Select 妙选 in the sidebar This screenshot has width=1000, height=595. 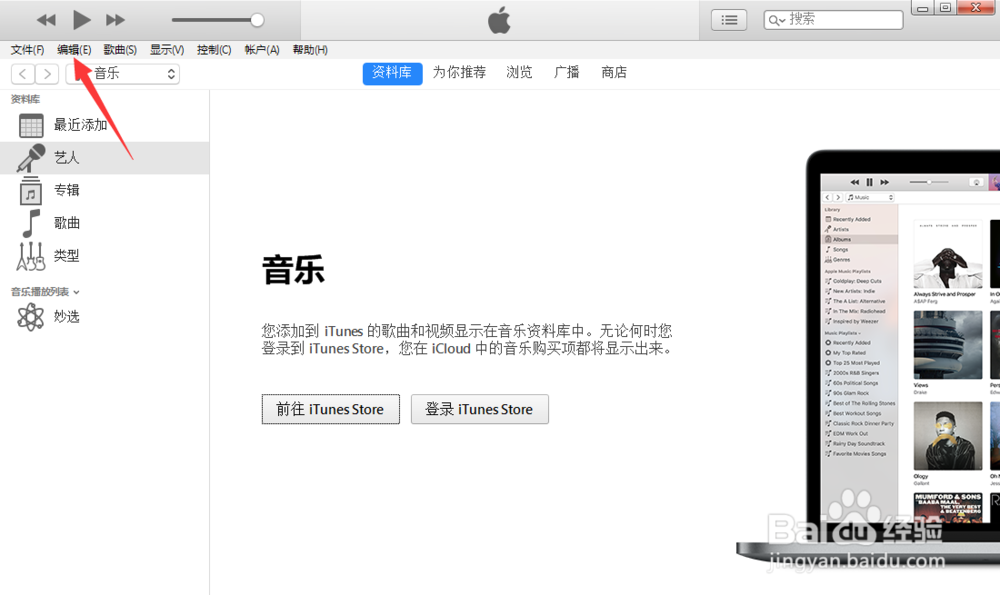[105, 317]
